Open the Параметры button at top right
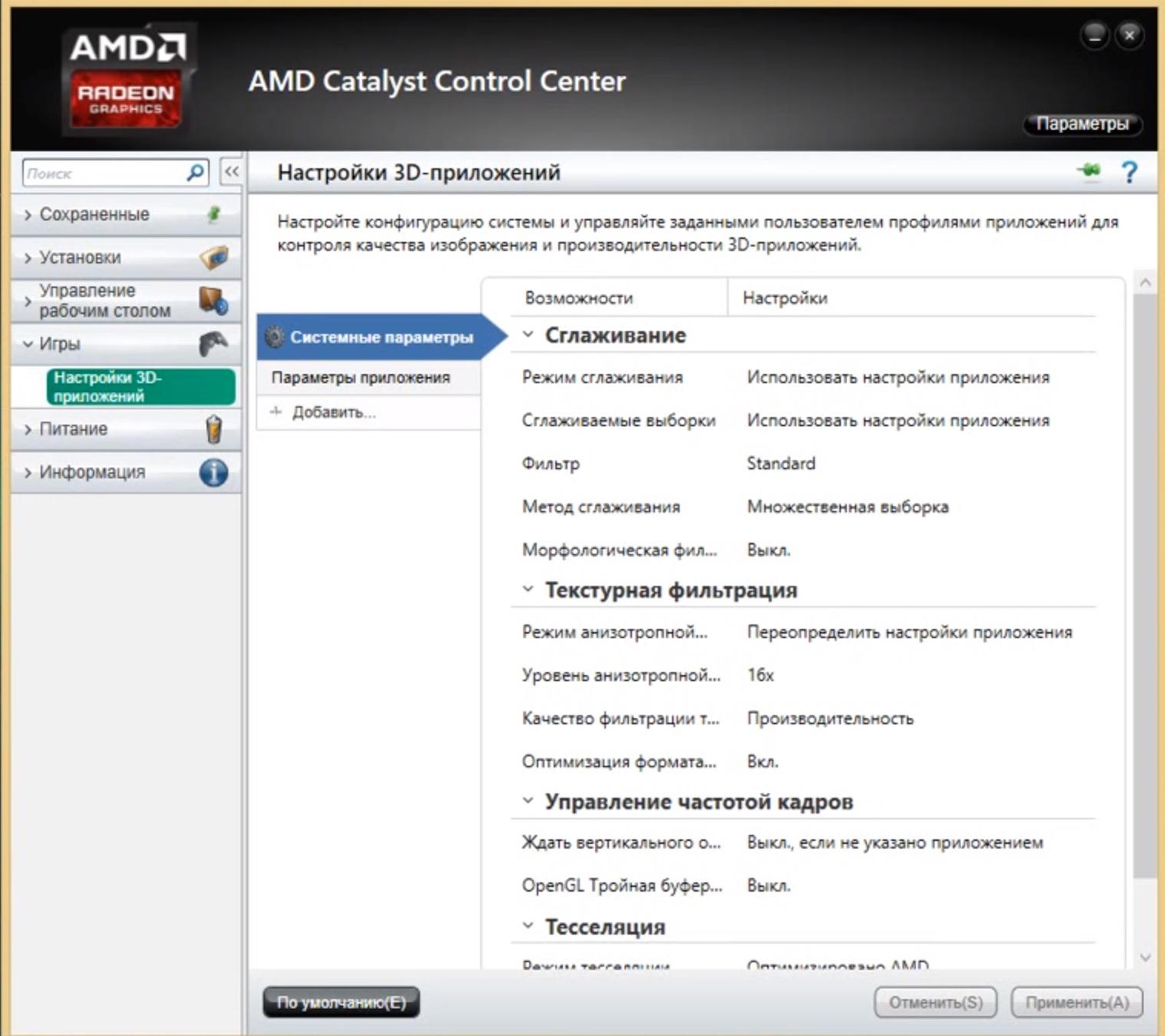This screenshot has width=1165, height=1036. point(1082,124)
